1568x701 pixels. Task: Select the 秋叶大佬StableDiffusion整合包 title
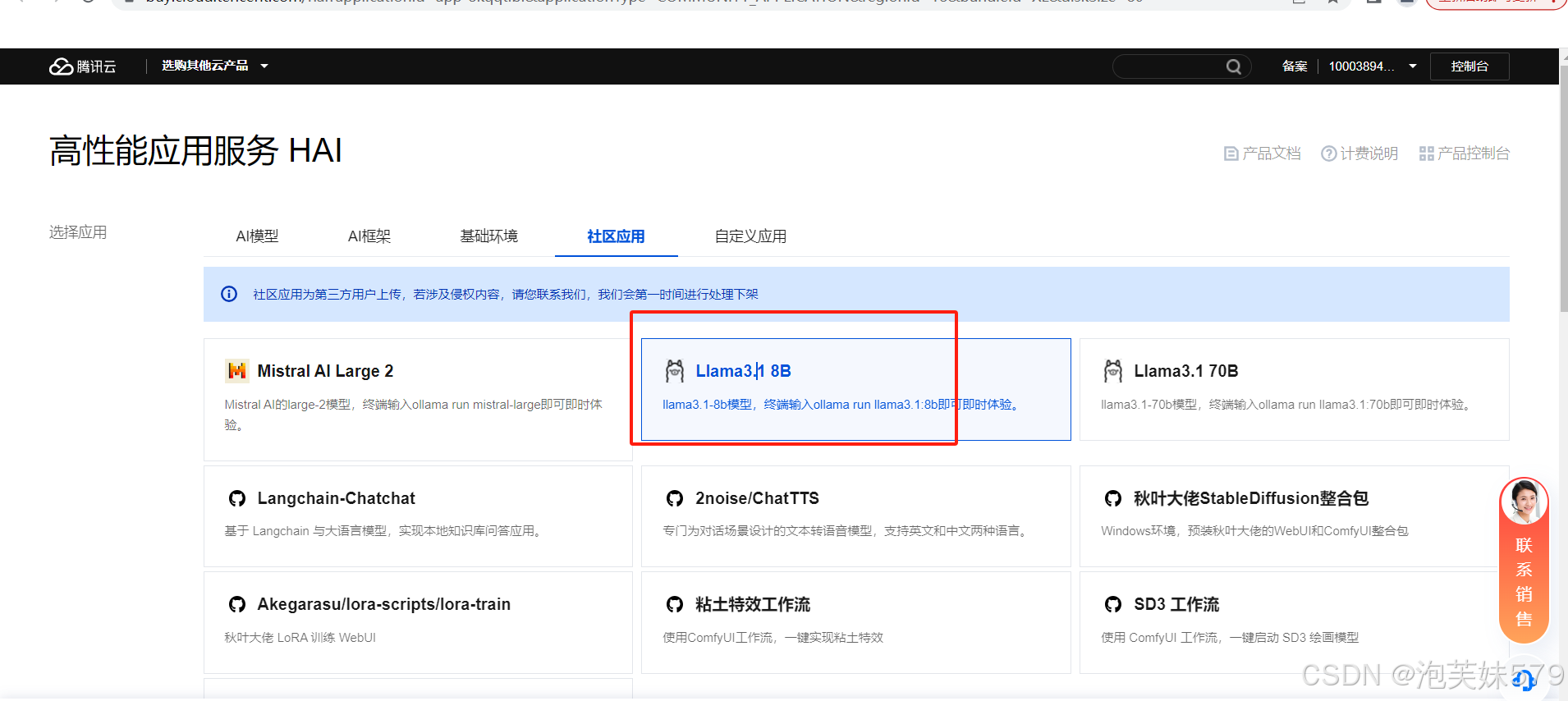click(x=1250, y=498)
